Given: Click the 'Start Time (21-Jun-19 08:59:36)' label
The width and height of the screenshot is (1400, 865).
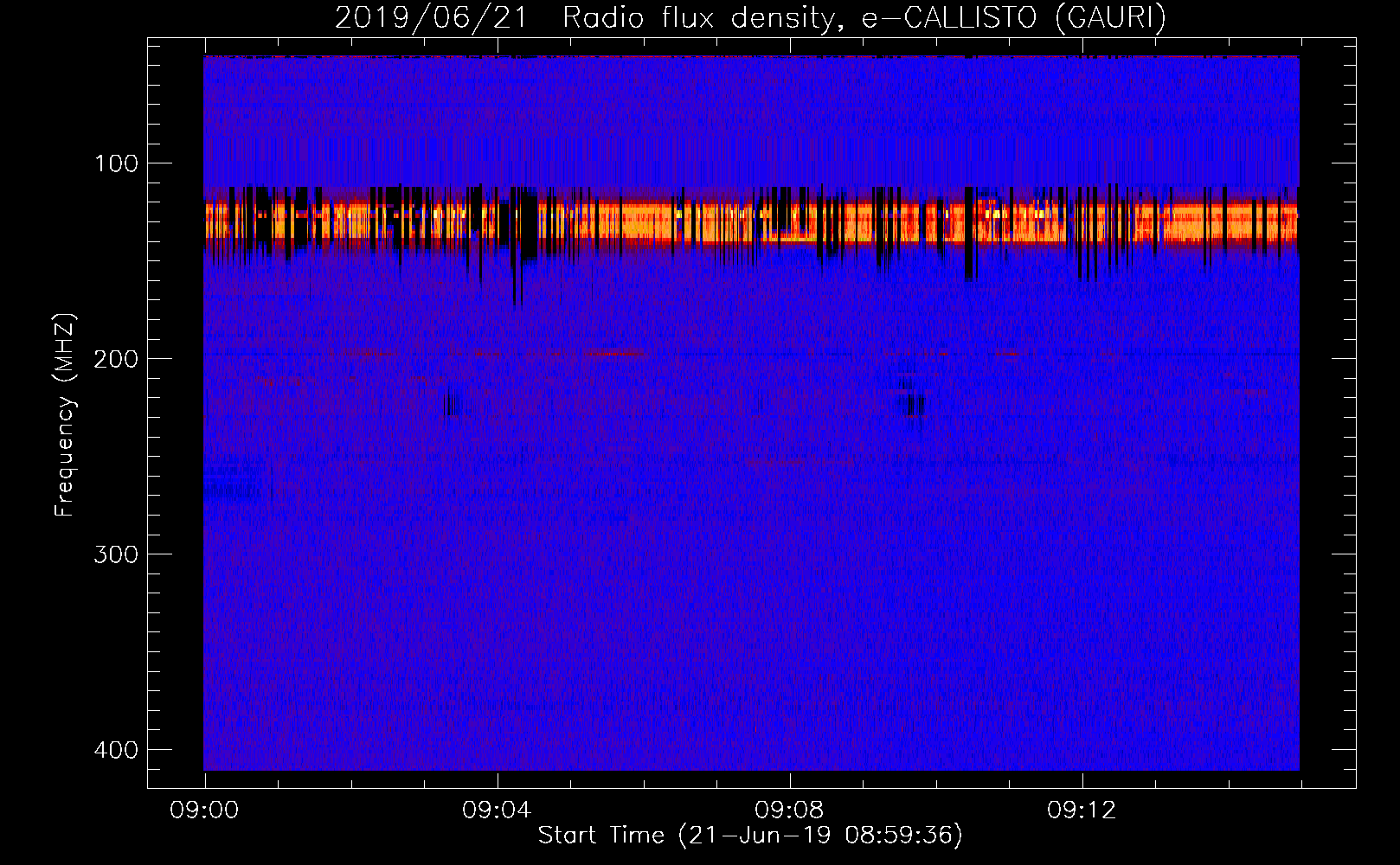Looking at the screenshot, I should [x=750, y=836].
